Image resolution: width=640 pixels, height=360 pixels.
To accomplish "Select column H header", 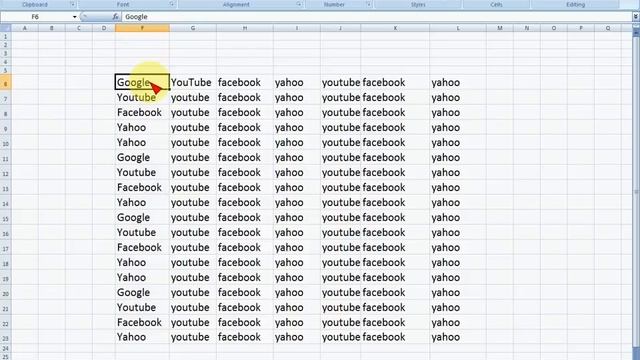I will (245, 28).
